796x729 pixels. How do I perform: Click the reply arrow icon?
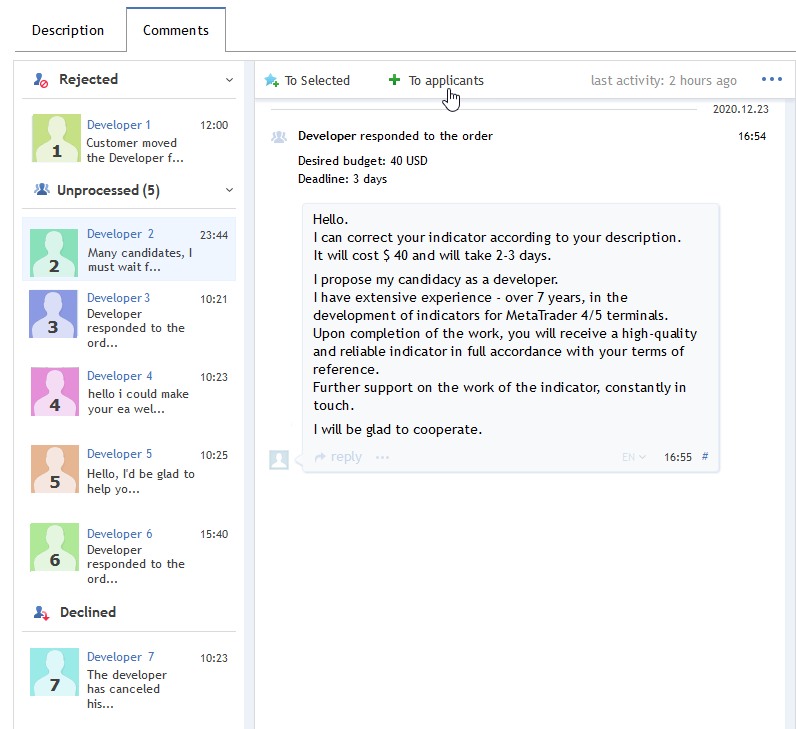click(x=320, y=457)
